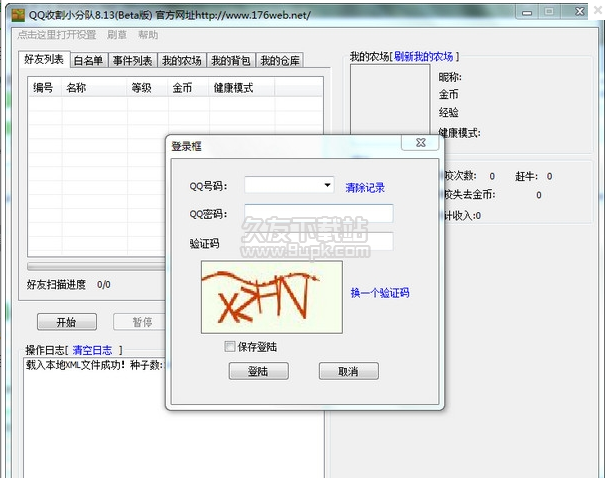Click the friend scan progress bar
Image resolution: width=606 pixels, height=478 pixels.
coord(97,267)
